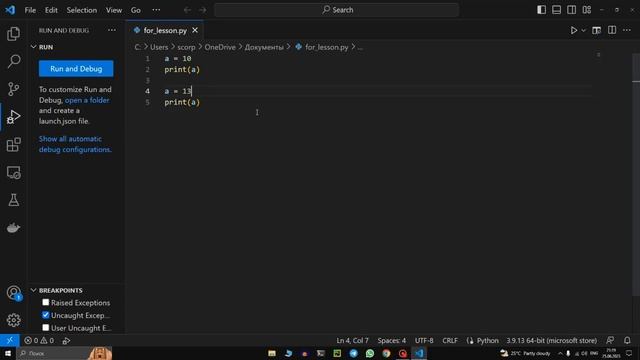Collapse the RUN section
Screen dimensions: 640x360
33,47
